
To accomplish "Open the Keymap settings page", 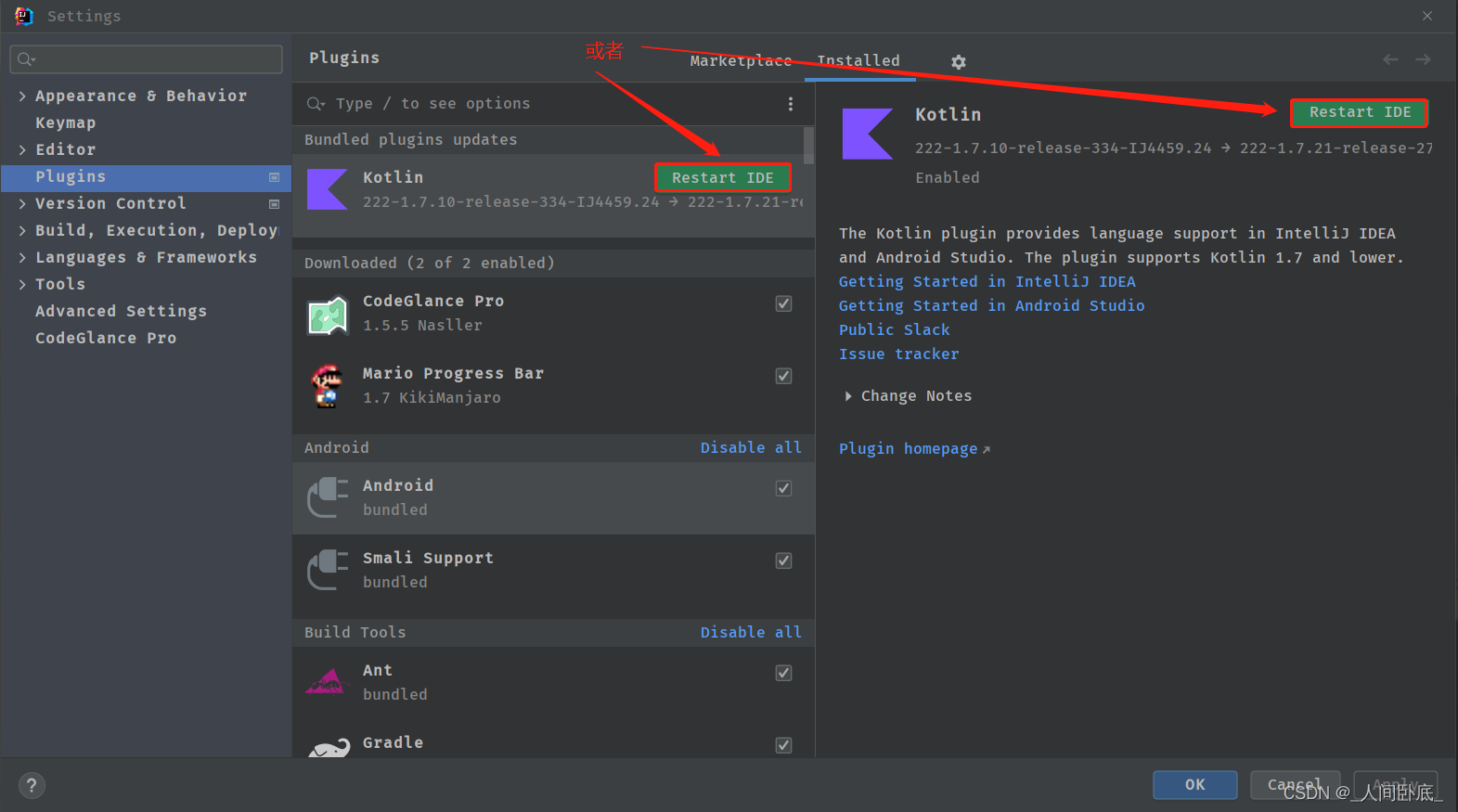I will (x=65, y=123).
